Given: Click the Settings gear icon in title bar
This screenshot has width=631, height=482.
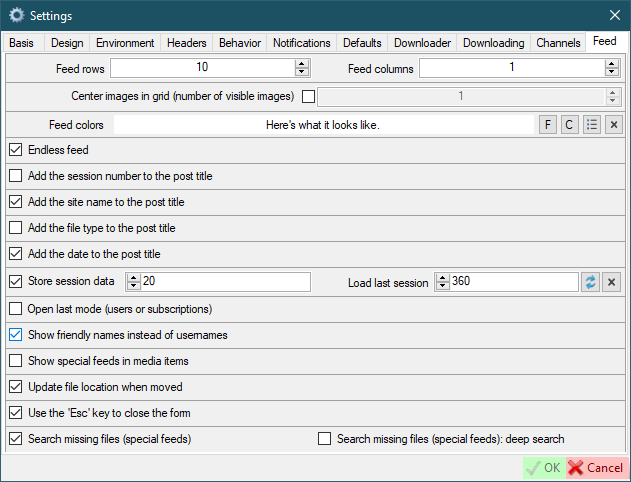Looking at the screenshot, I should (x=16, y=16).
